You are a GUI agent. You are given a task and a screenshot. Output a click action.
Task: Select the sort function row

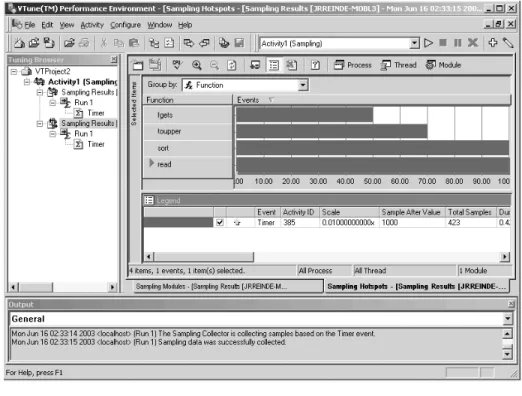click(188, 148)
